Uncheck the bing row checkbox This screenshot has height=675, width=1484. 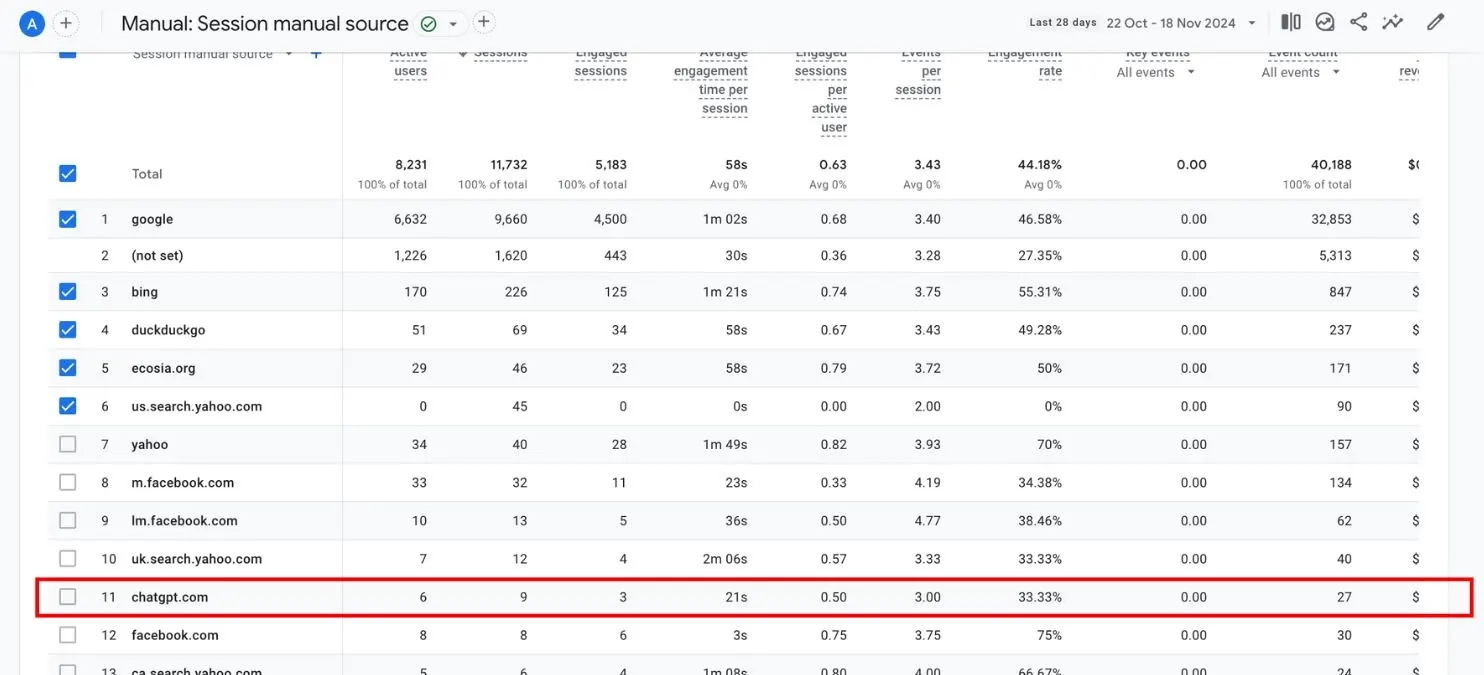coord(67,292)
